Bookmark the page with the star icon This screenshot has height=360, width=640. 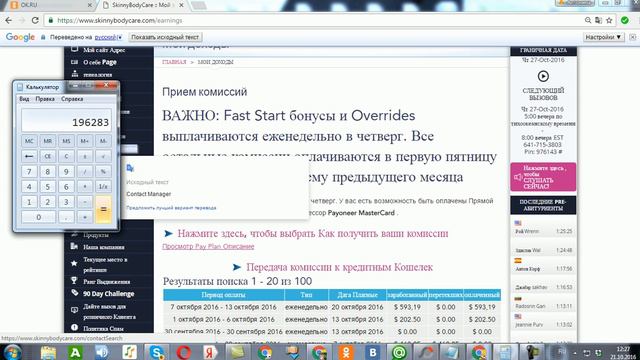click(609, 20)
